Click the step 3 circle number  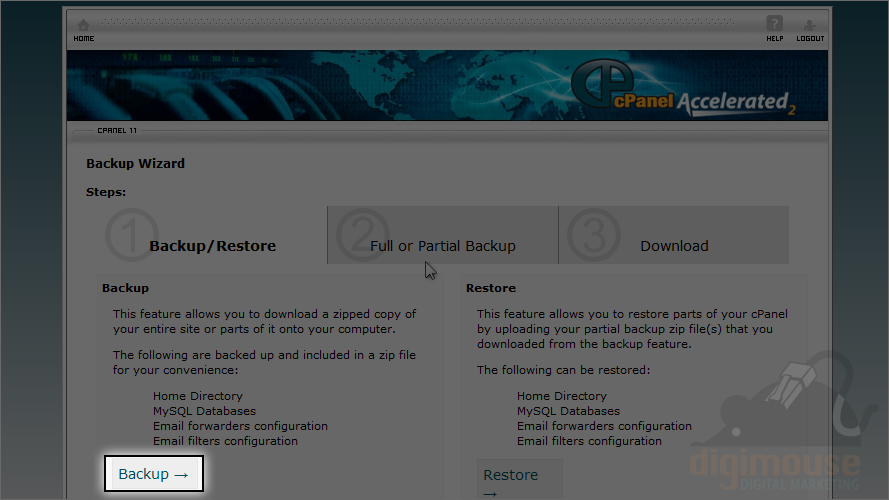pyautogui.click(x=594, y=235)
